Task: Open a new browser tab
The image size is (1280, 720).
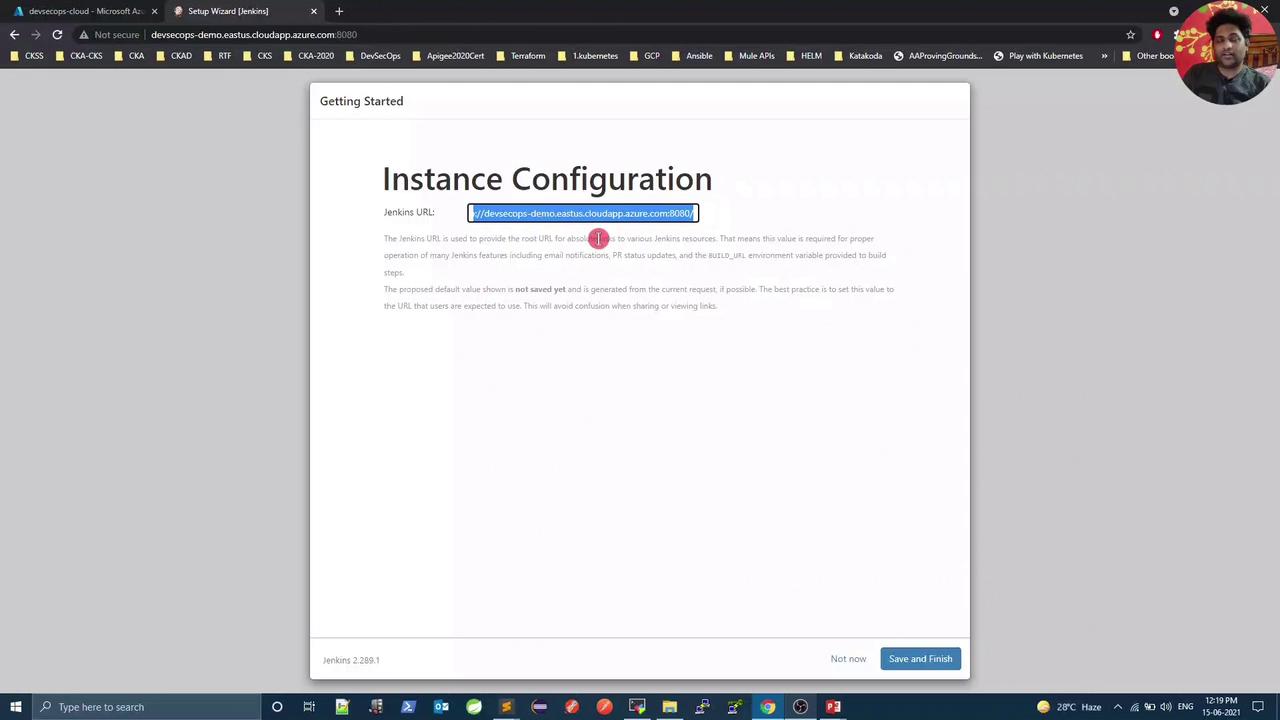Action: point(339,11)
